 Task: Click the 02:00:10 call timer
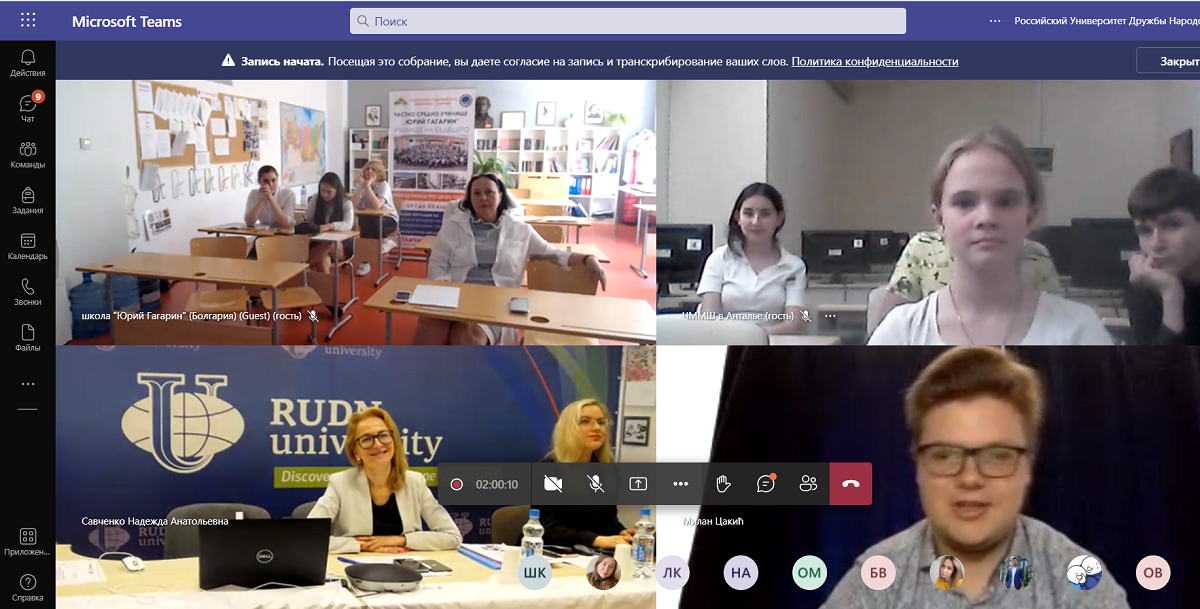[x=497, y=484]
